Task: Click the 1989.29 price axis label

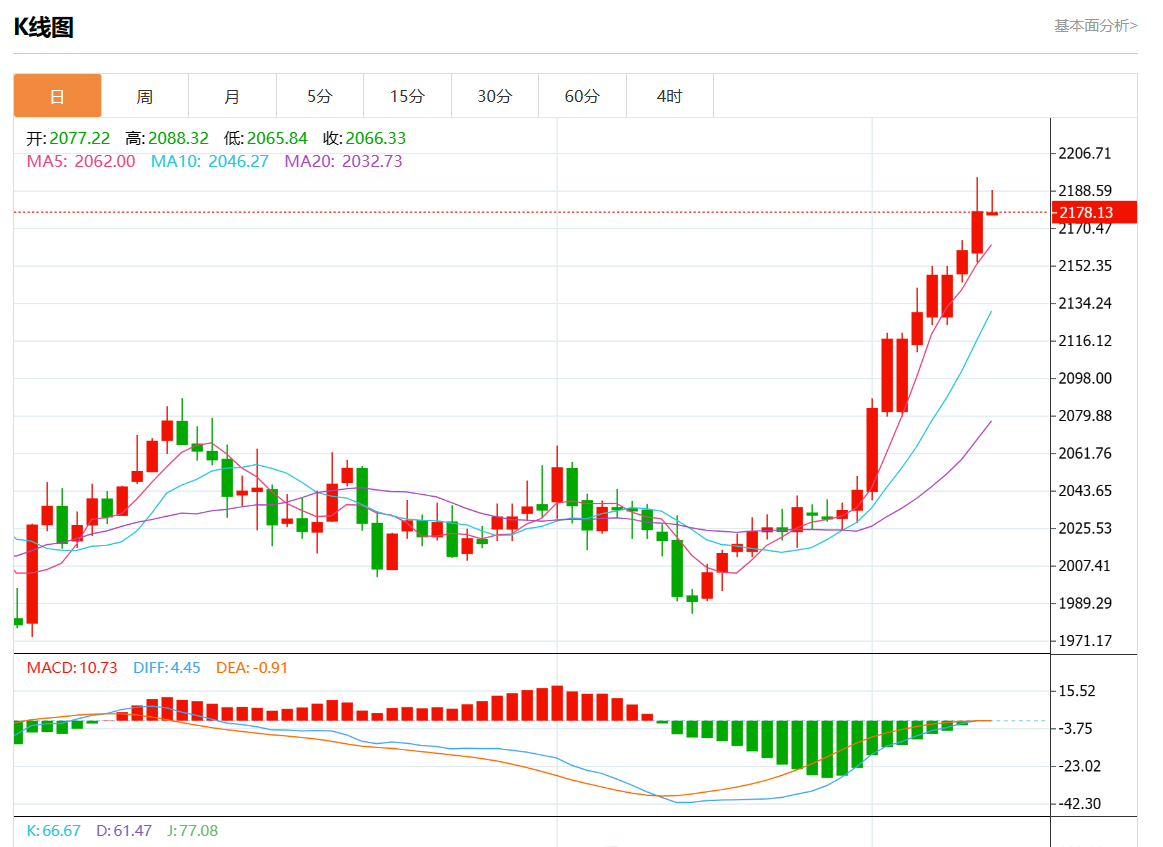Action: tap(1085, 603)
